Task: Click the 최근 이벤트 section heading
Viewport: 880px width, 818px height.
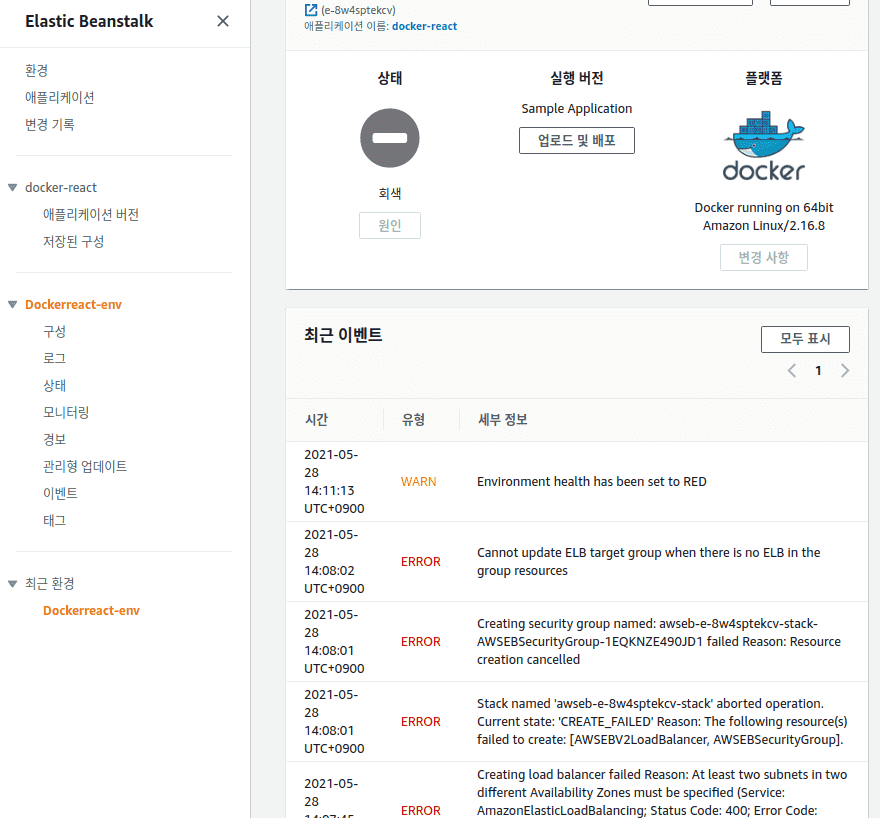Action: coord(343,335)
